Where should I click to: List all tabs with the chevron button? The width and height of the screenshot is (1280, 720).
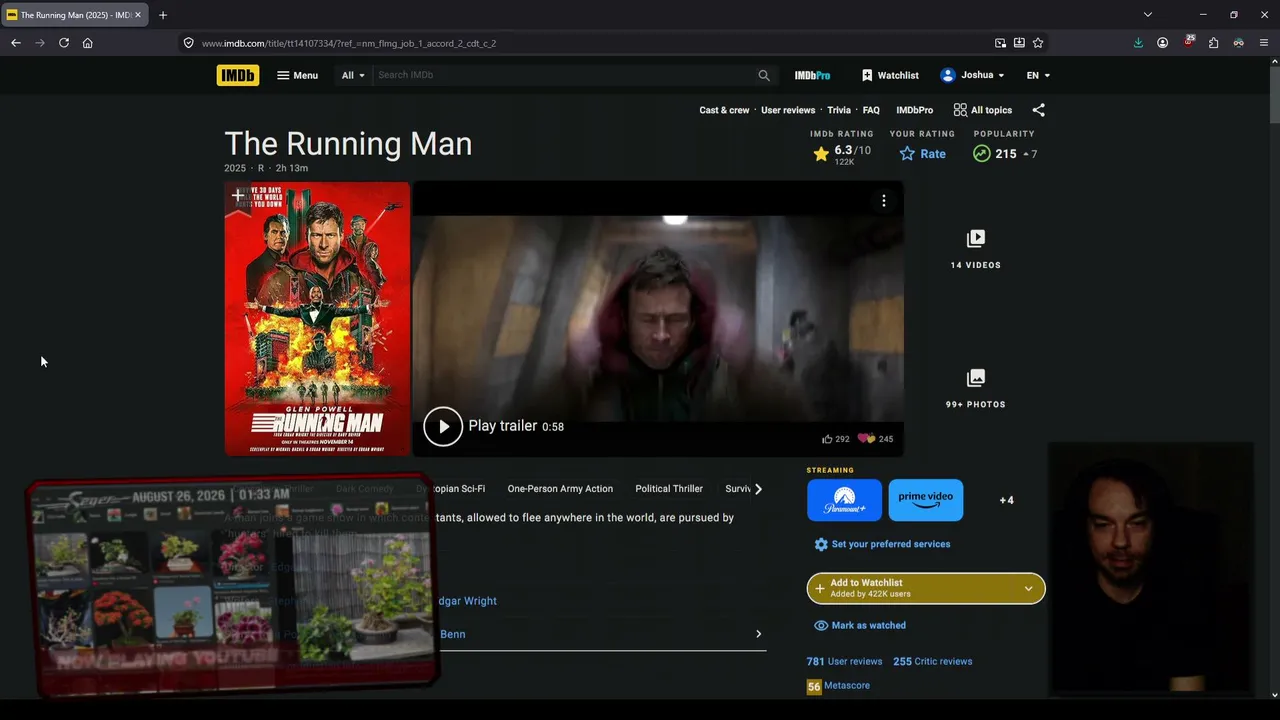[1148, 15]
